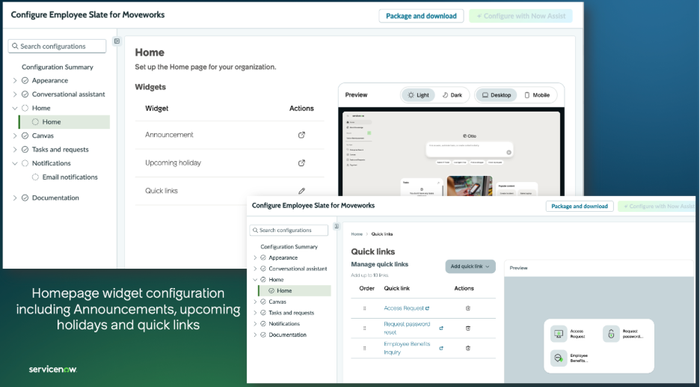Open Announcement widget external link icon
Screen dimensions: 700x387
pyautogui.click(x=301, y=135)
